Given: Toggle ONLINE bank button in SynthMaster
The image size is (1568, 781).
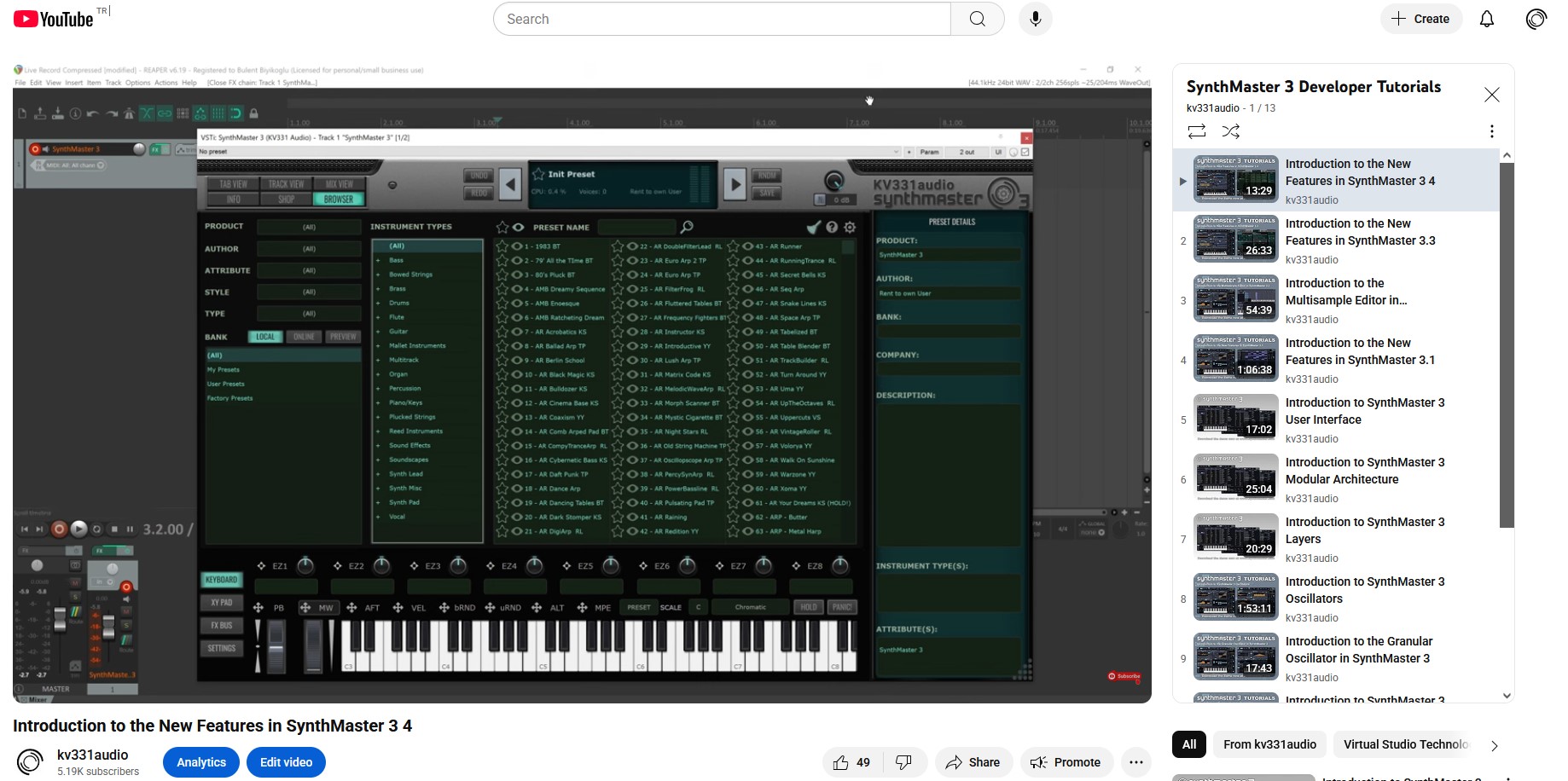Looking at the screenshot, I should [x=304, y=337].
